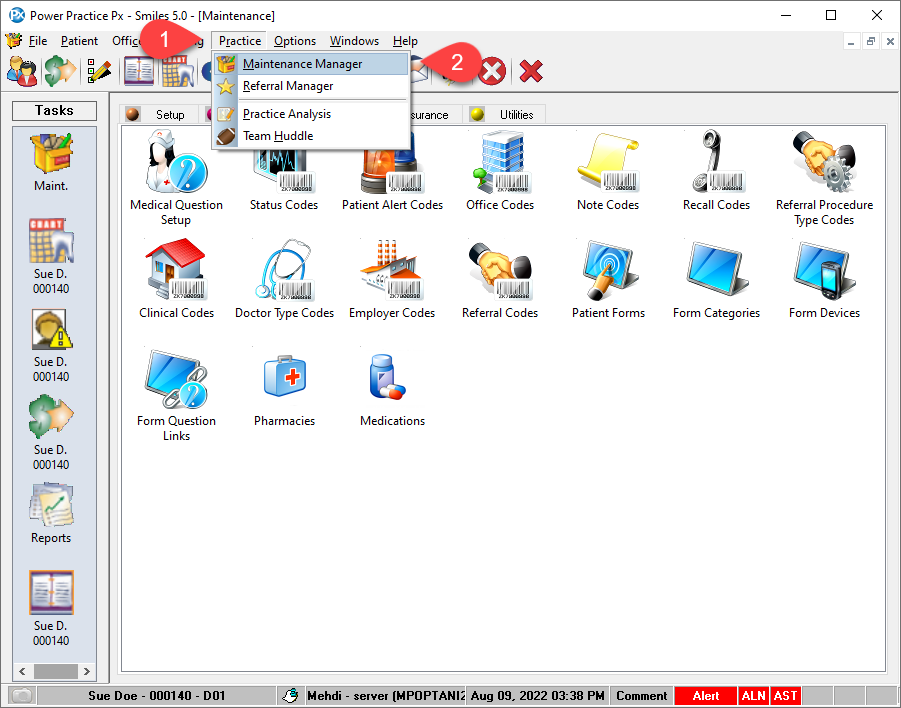Open Patient Alert Codes

click(x=392, y=178)
